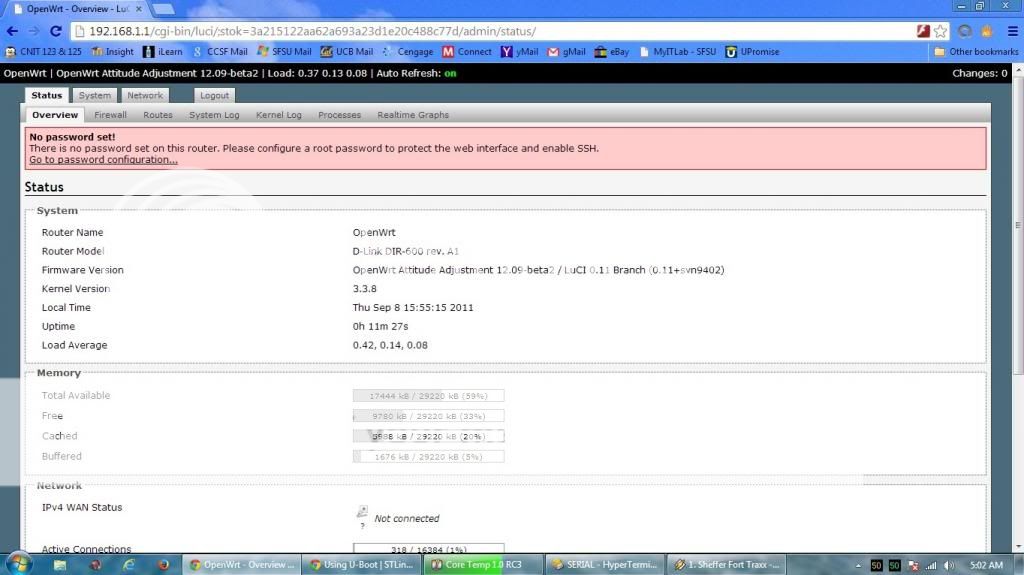
Task: Select the Status main tab
Action: tap(46, 95)
